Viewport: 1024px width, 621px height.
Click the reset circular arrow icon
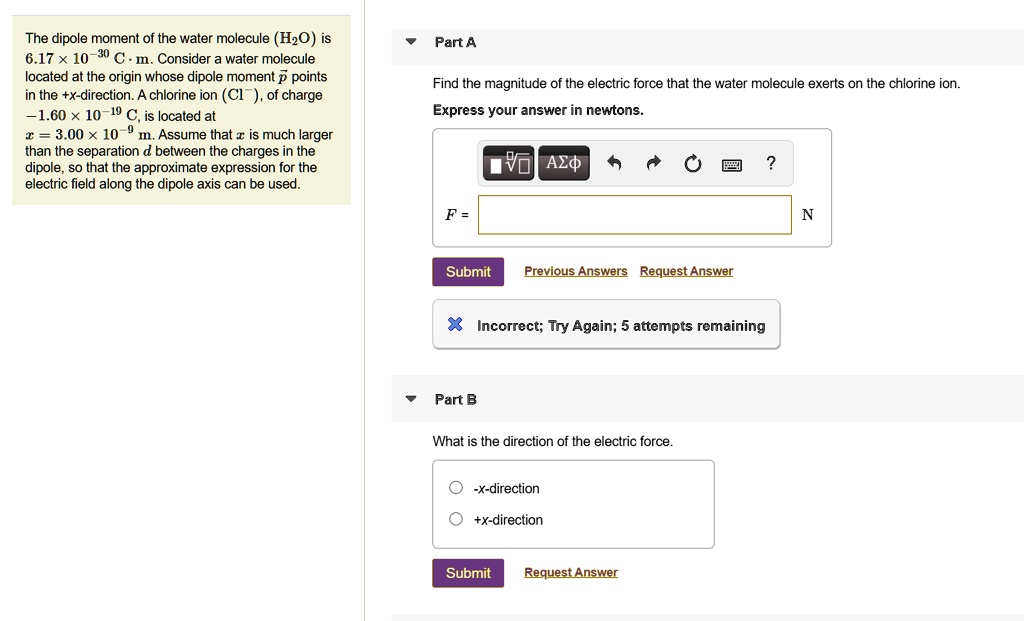(693, 163)
